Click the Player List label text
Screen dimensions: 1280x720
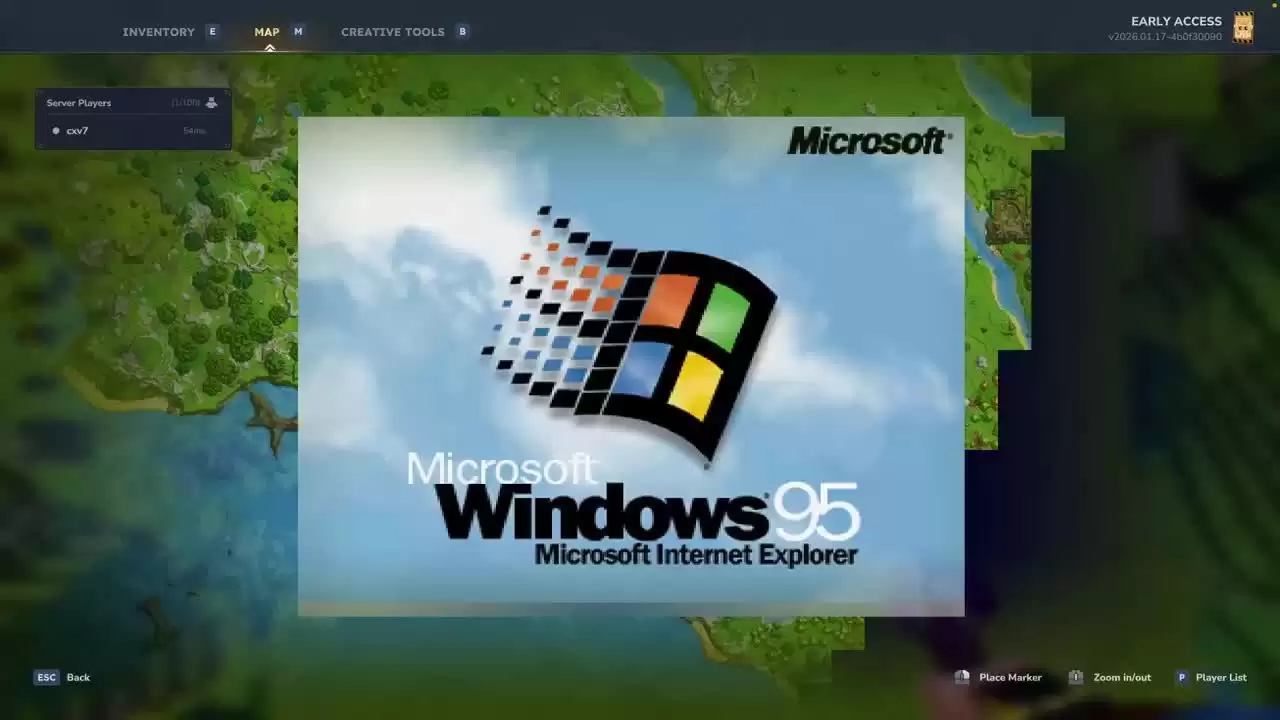click(x=1220, y=677)
